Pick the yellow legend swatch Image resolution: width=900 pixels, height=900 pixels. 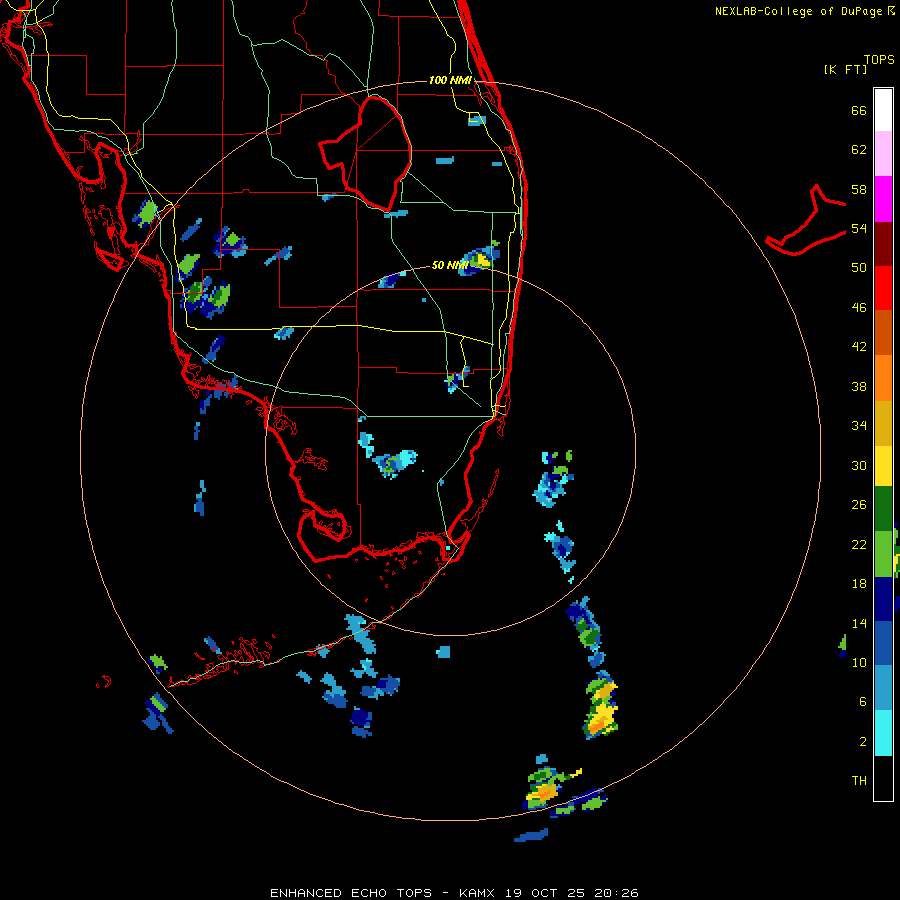[883, 466]
